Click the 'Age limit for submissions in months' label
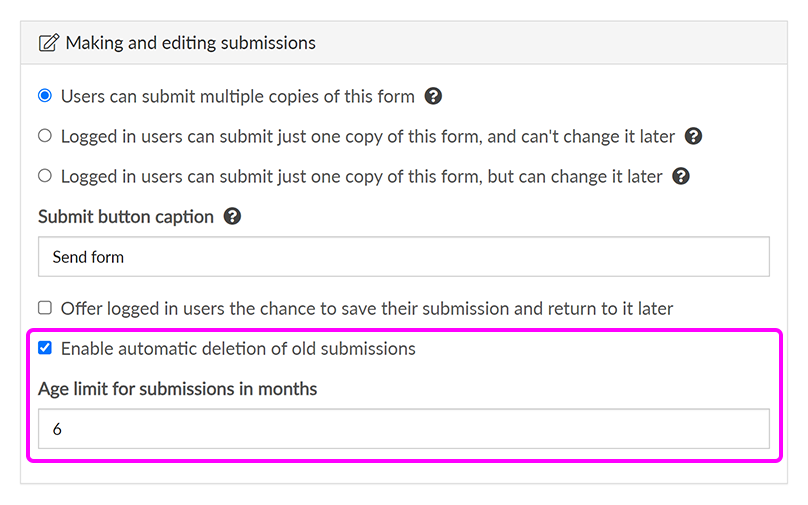This screenshot has height=505, width=808. point(177,389)
